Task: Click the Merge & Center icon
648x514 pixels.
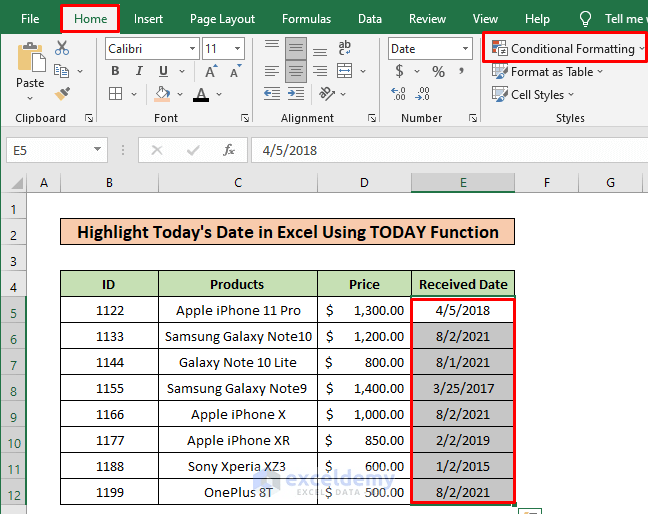Action: 344,71
